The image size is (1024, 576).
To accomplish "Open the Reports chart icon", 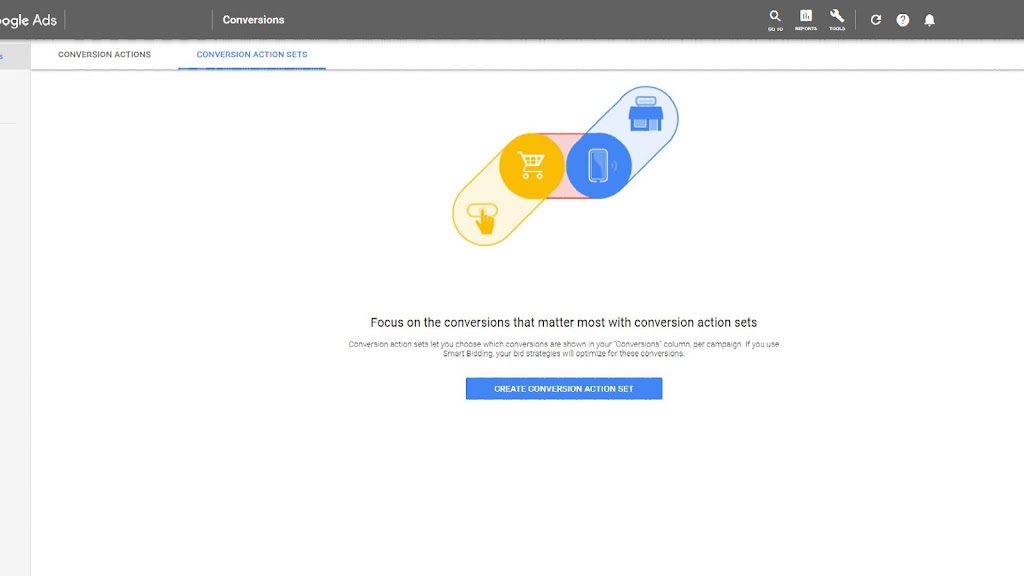I will [x=806, y=19].
